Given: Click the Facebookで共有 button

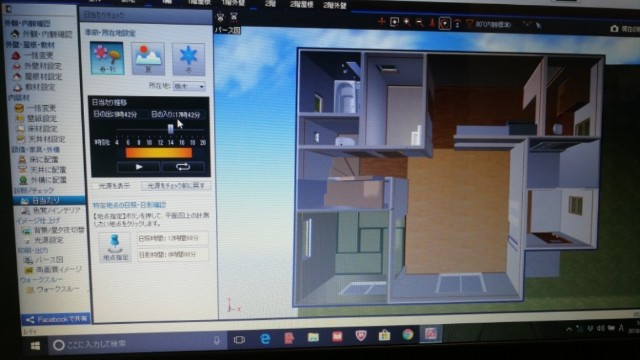Looking at the screenshot, I should tap(56, 319).
